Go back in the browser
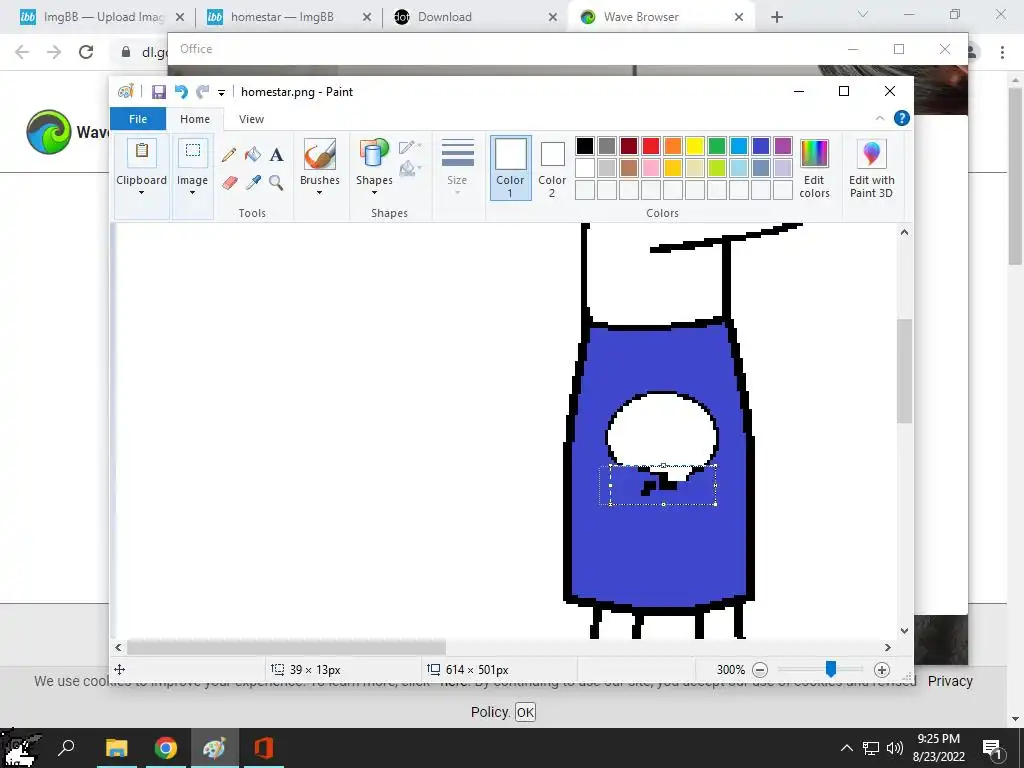The height and width of the screenshot is (768, 1024). [x=22, y=52]
